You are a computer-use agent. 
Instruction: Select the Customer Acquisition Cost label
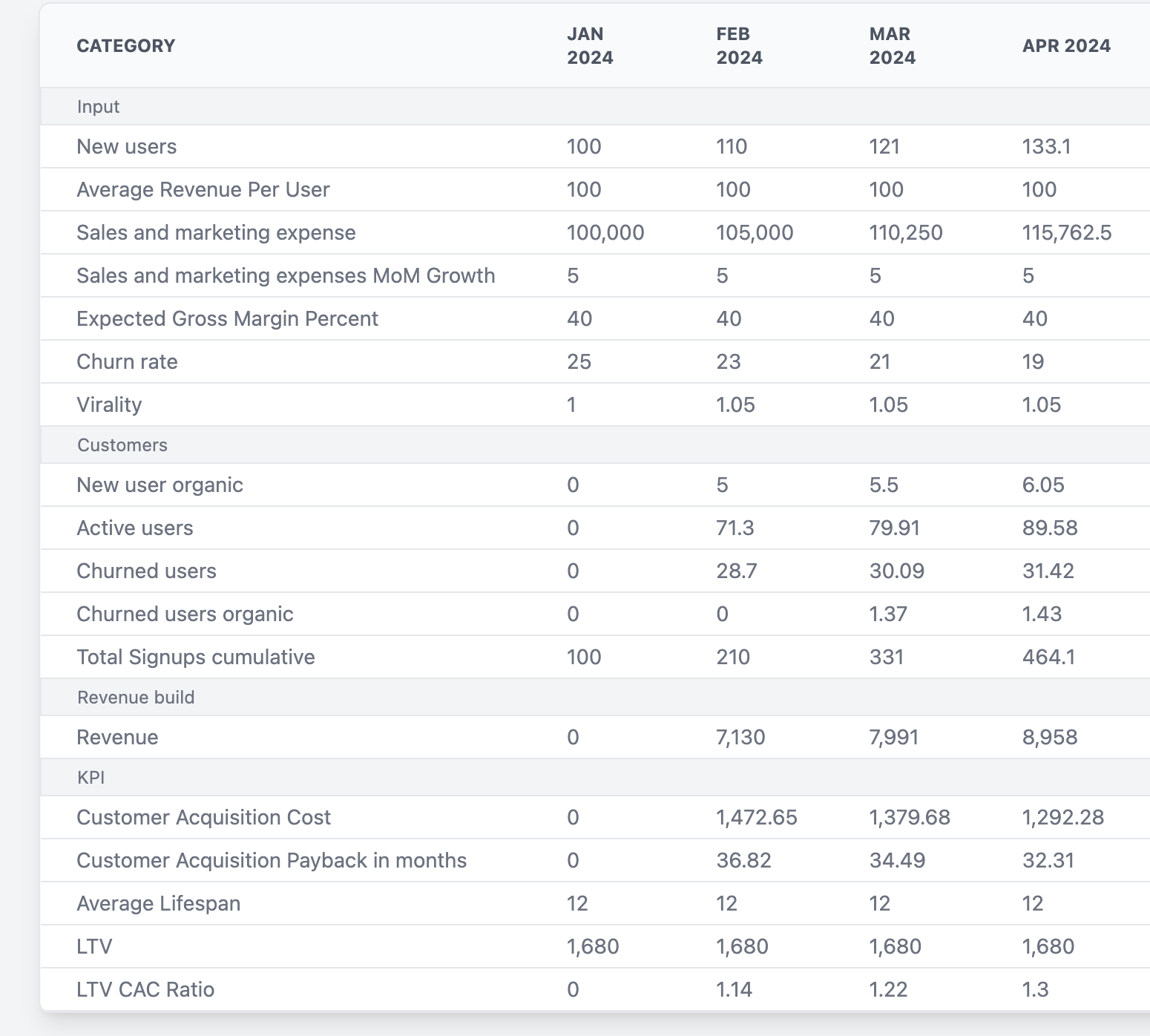click(x=204, y=817)
